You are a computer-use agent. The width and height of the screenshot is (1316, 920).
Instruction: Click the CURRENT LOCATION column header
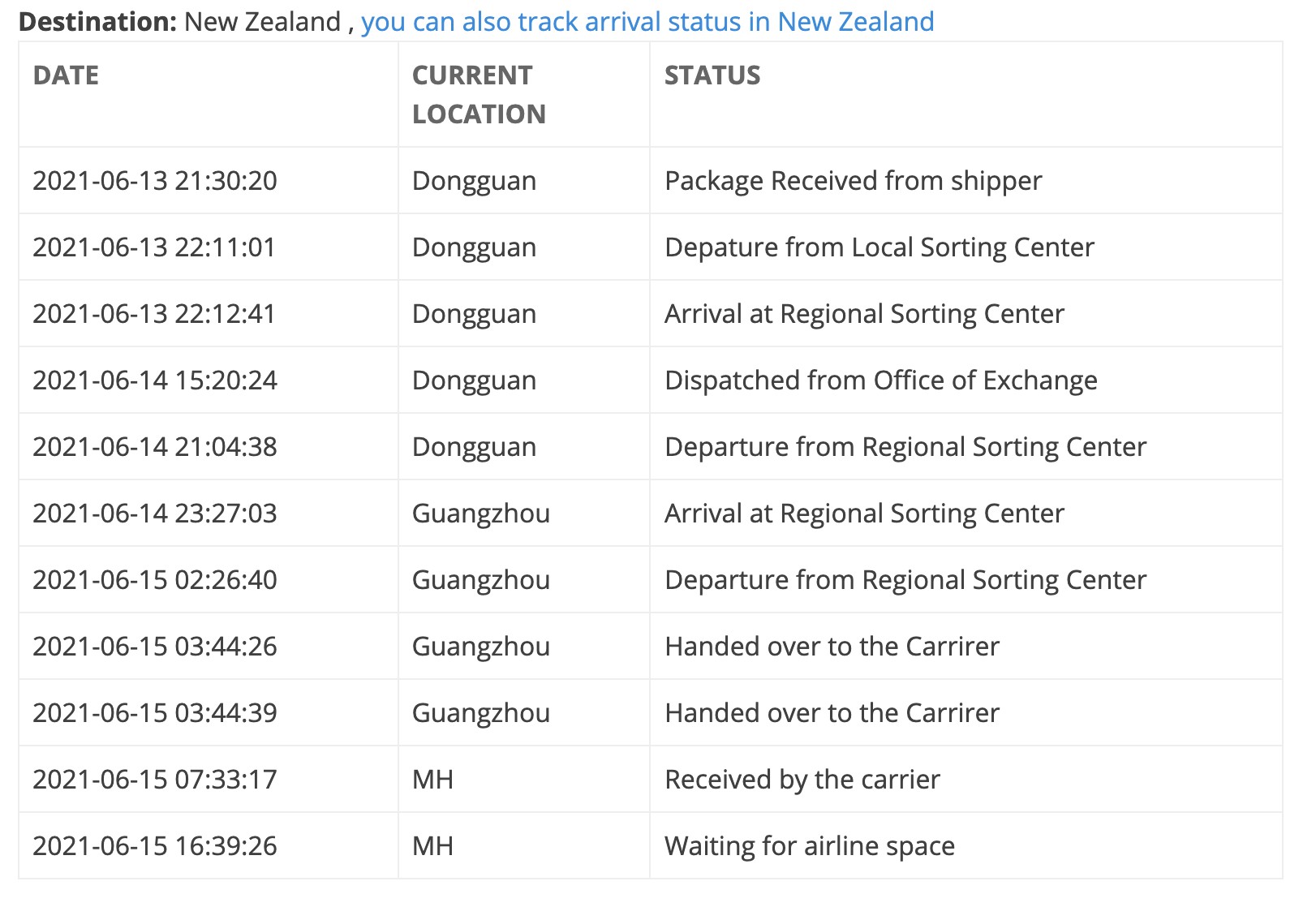[x=479, y=94]
